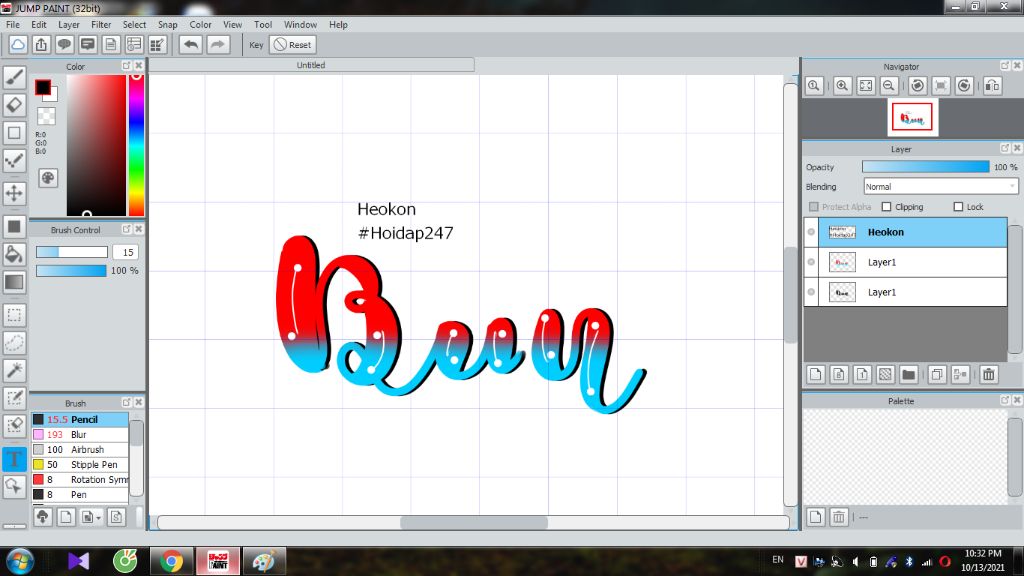The width and height of the screenshot is (1024, 576).
Task: Open Visual Studio from taskbar
Action: [x=78, y=561]
